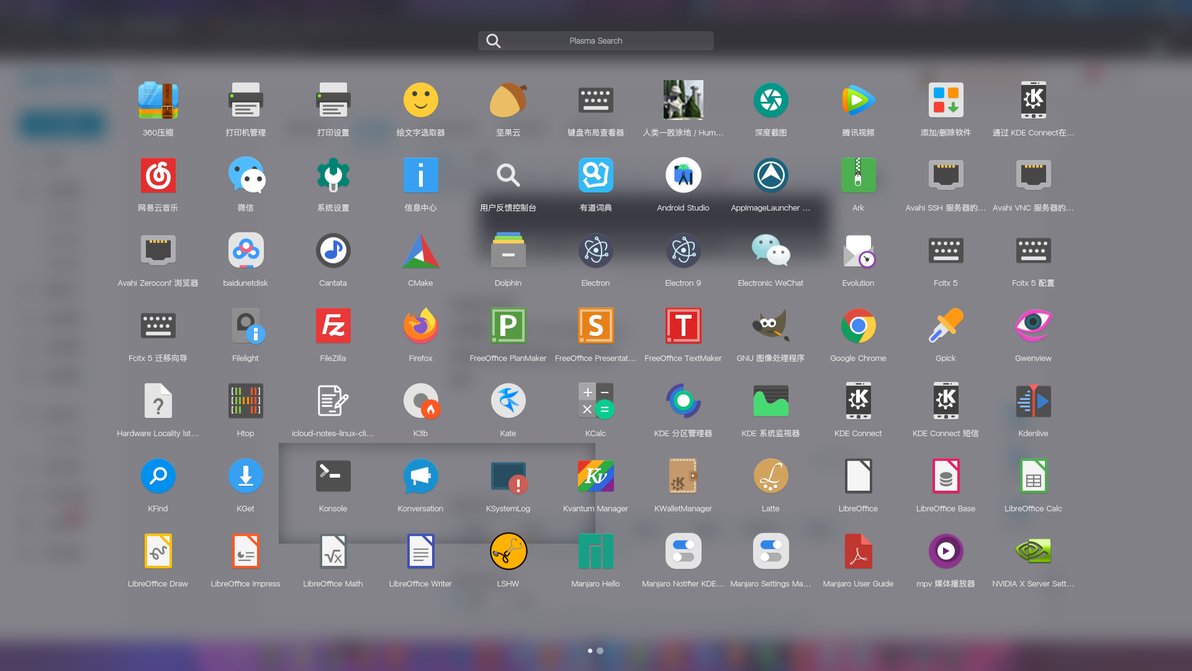Viewport: 1192px width, 671px height.
Task: Launch 有道词典 dictionary
Action: [595, 176]
